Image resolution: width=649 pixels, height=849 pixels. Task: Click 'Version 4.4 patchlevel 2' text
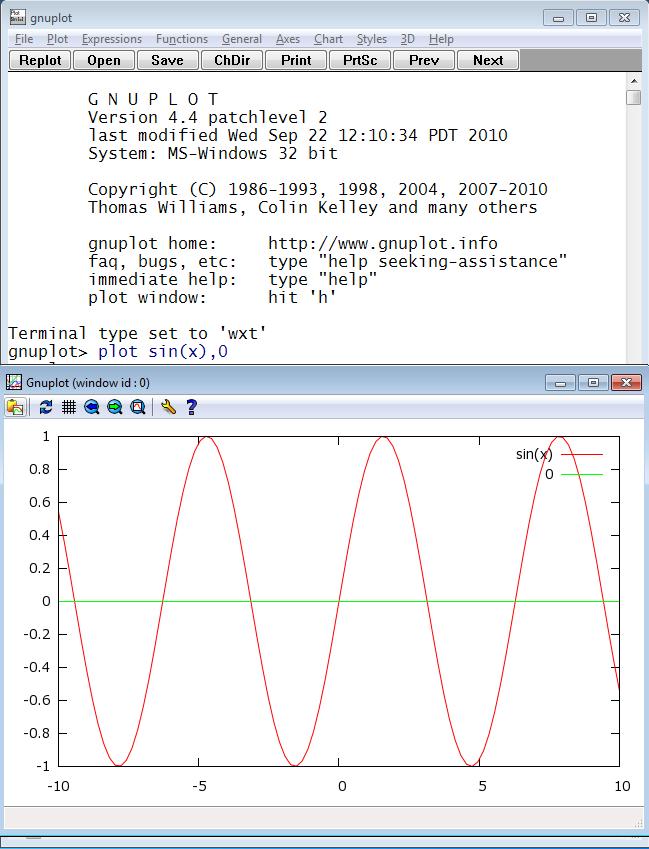(x=207, y=117)
